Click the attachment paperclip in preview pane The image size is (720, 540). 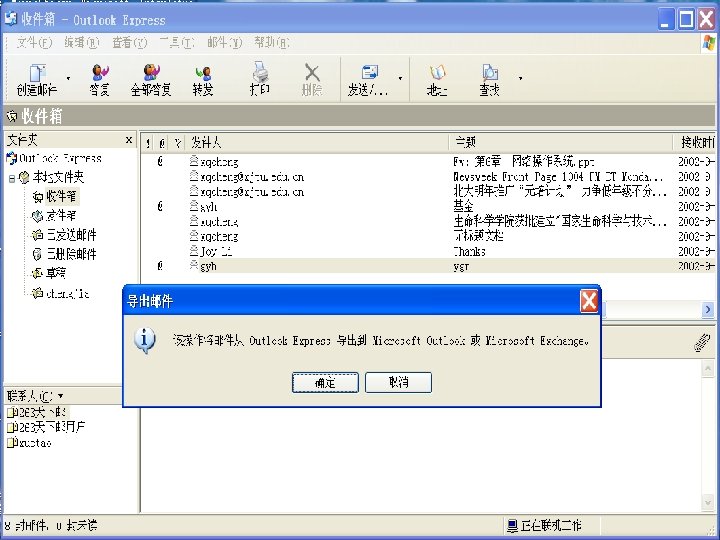702,343
